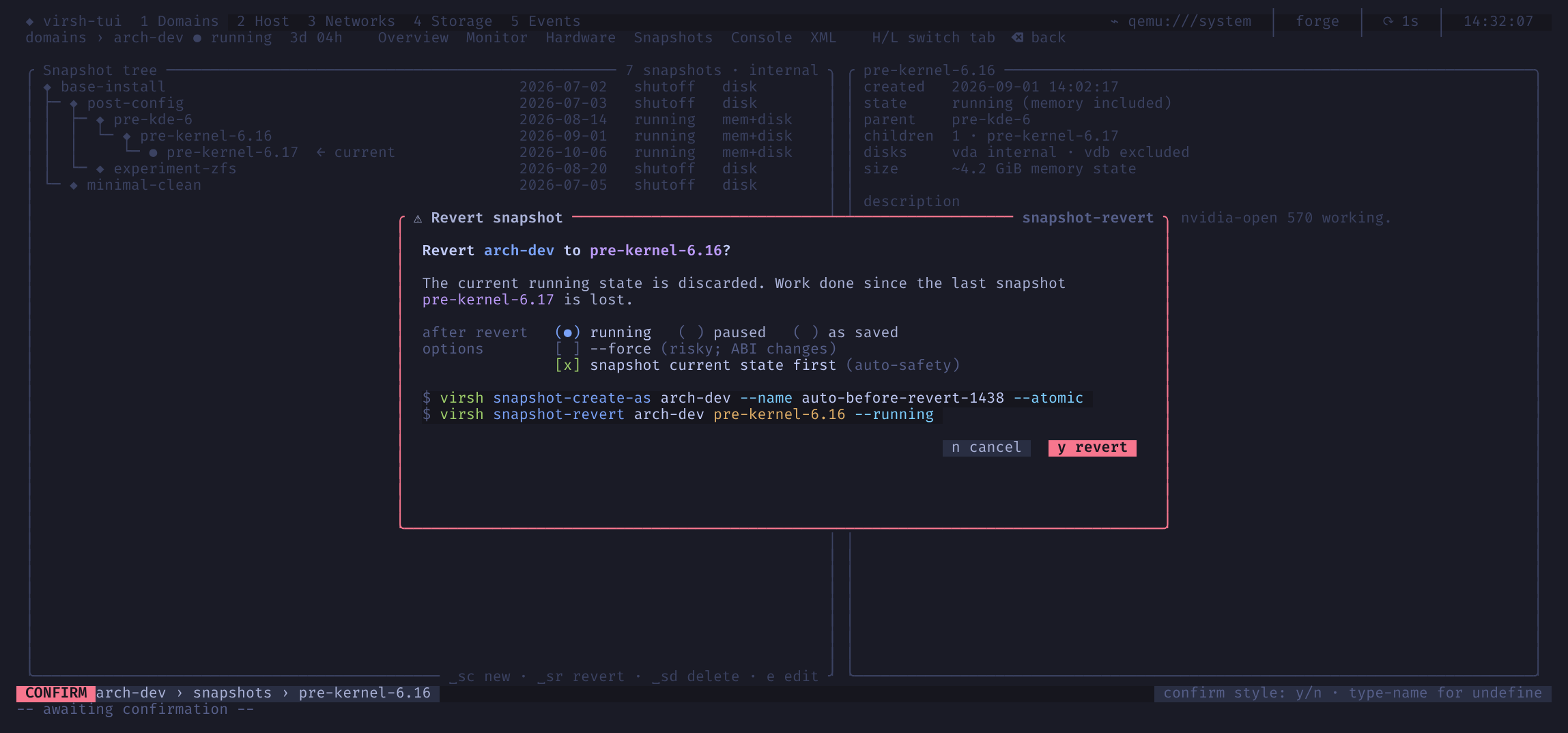Click the e edit shortcut hint
1568x733 pixels.
(793, 676)
